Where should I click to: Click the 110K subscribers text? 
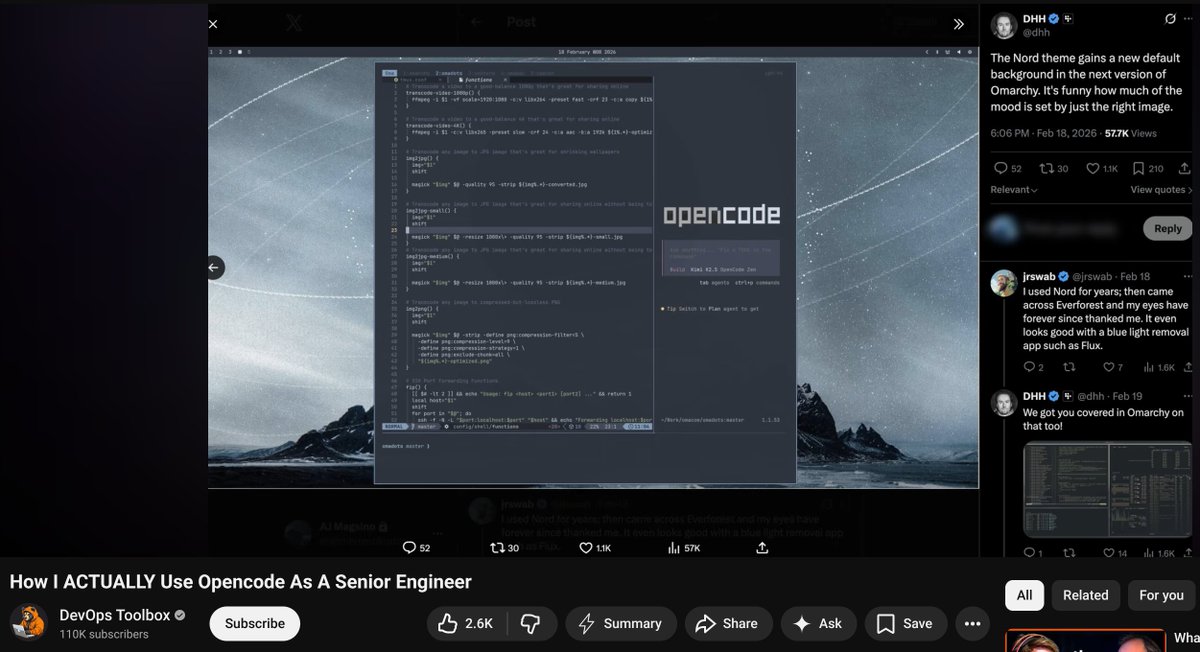point(104,634)
